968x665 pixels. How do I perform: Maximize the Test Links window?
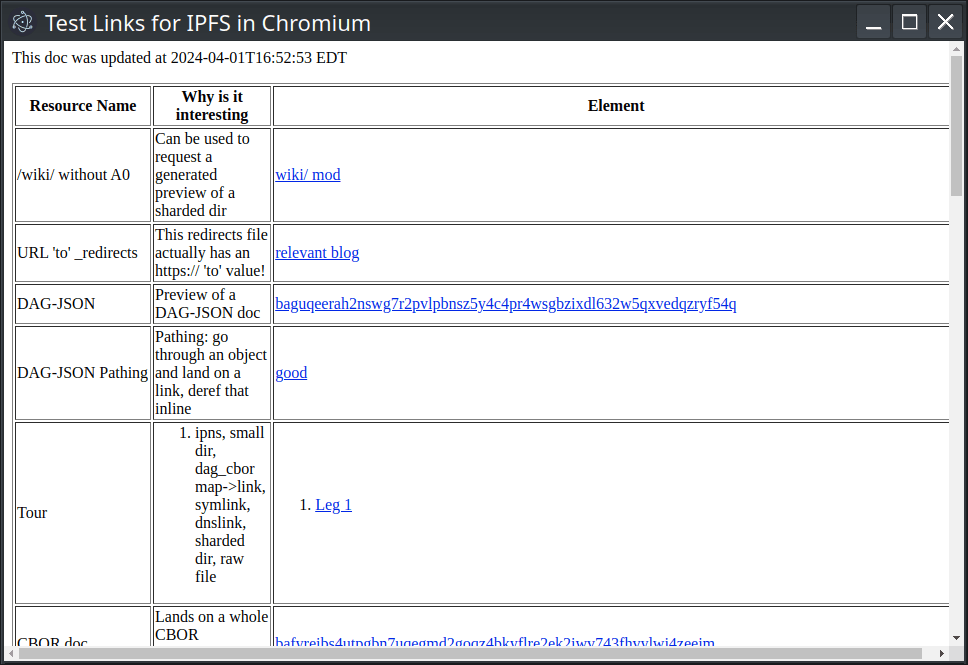coord(909,21)
